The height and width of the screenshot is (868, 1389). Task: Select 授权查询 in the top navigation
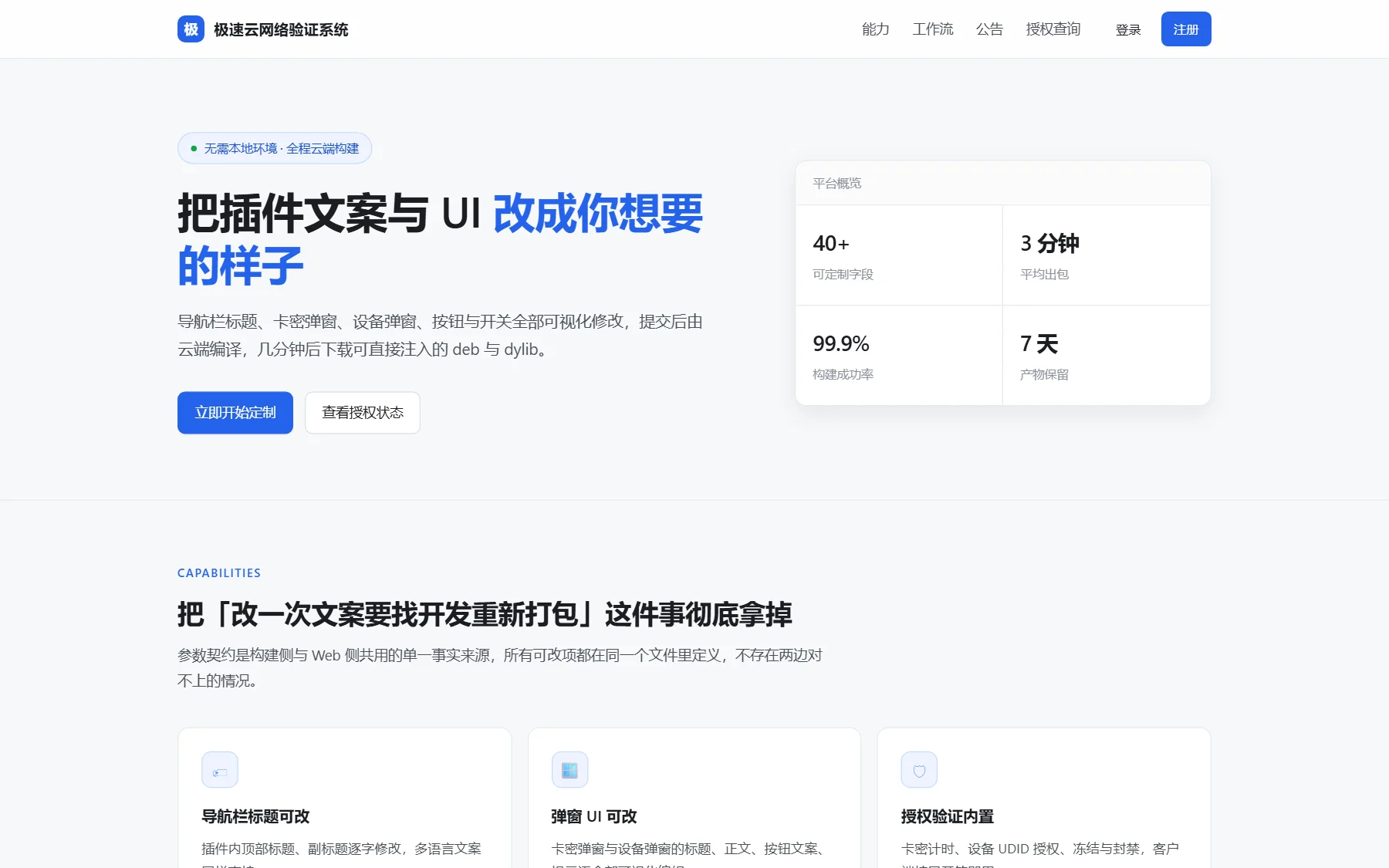1053,29
